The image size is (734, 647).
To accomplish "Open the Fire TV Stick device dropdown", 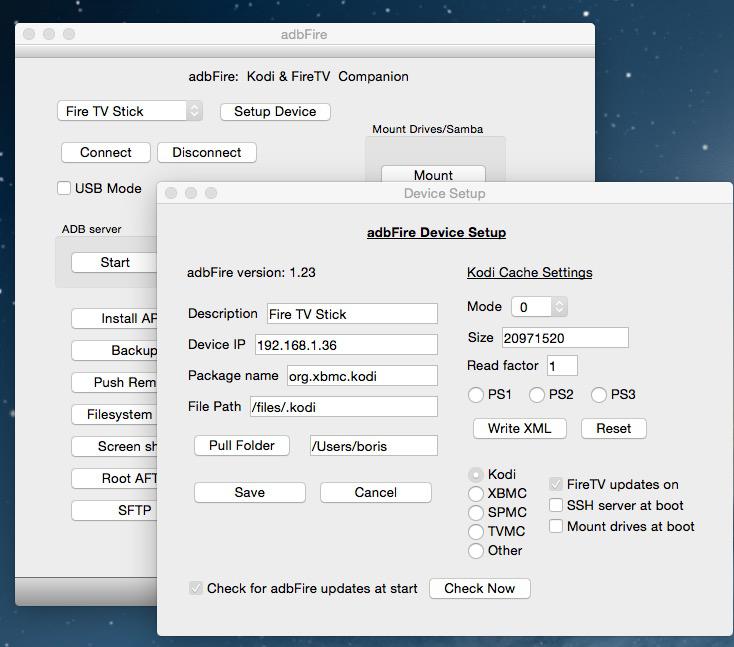I will (x=129, y=111).
